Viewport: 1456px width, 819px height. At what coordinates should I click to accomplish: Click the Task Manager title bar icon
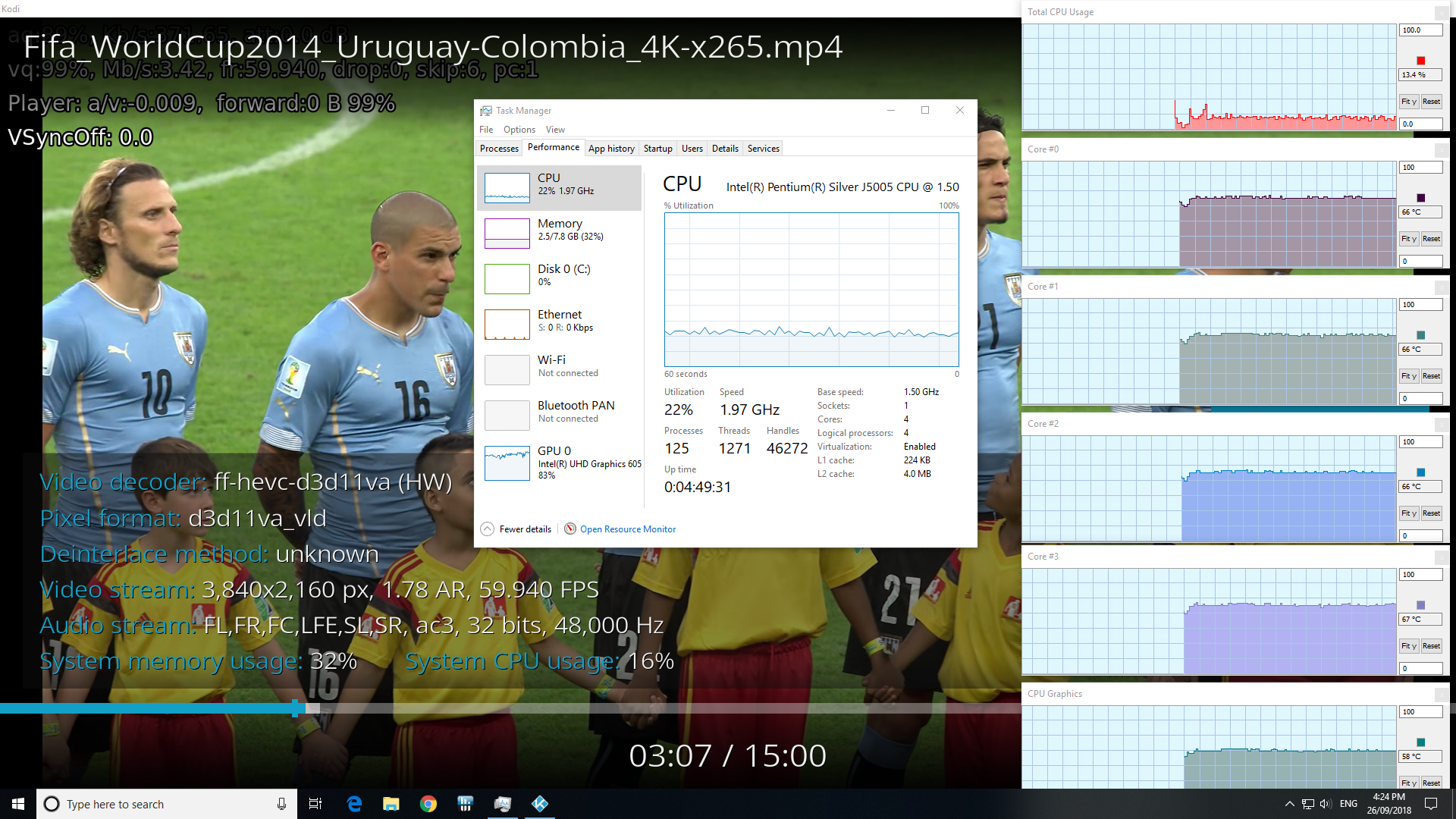pos(486,111)
